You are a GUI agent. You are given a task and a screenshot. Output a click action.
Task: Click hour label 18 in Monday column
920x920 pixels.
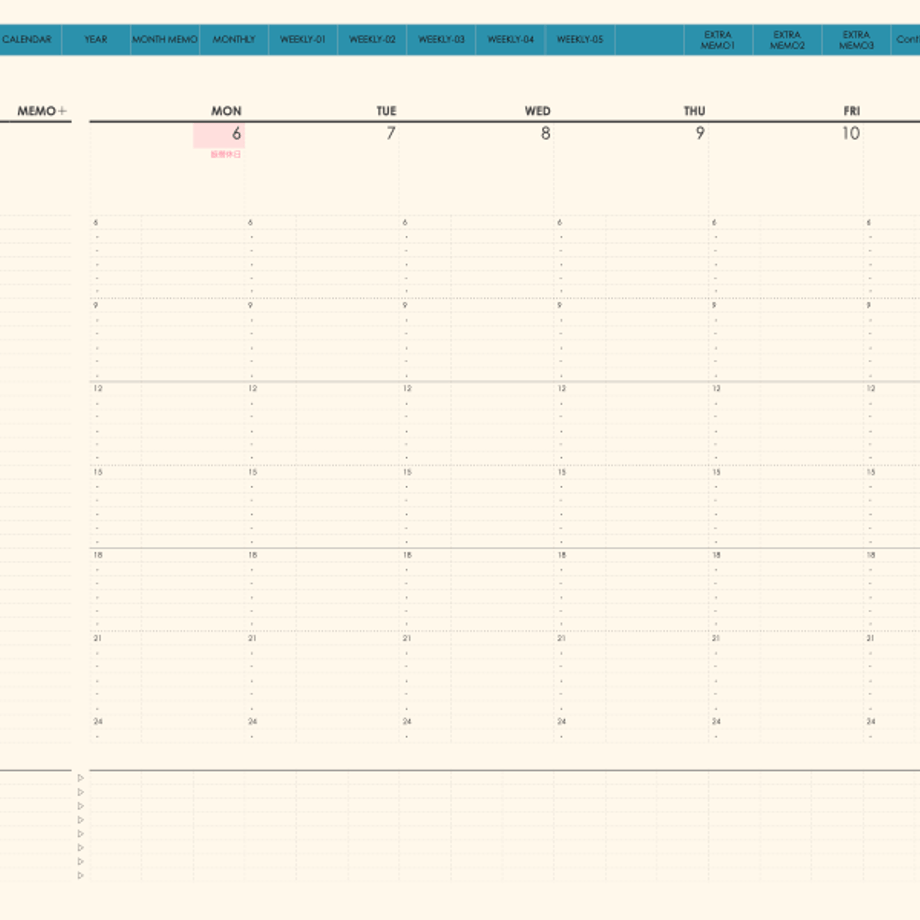[x=98, y=555]
